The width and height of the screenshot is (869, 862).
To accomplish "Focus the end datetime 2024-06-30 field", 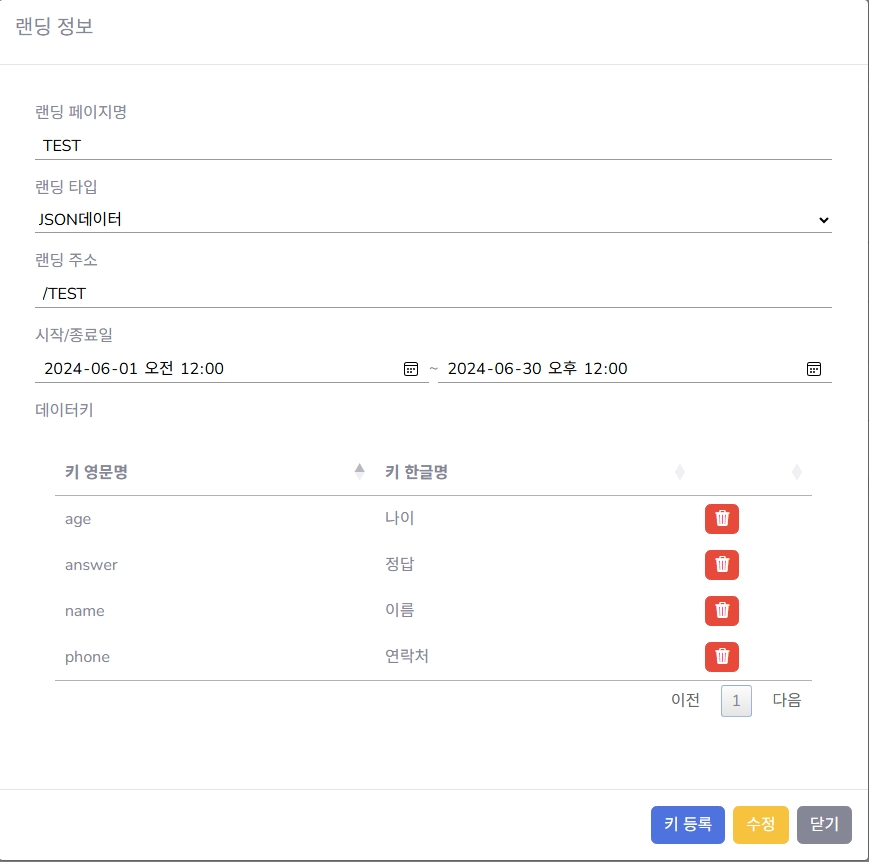I will (x=635, y=369).
